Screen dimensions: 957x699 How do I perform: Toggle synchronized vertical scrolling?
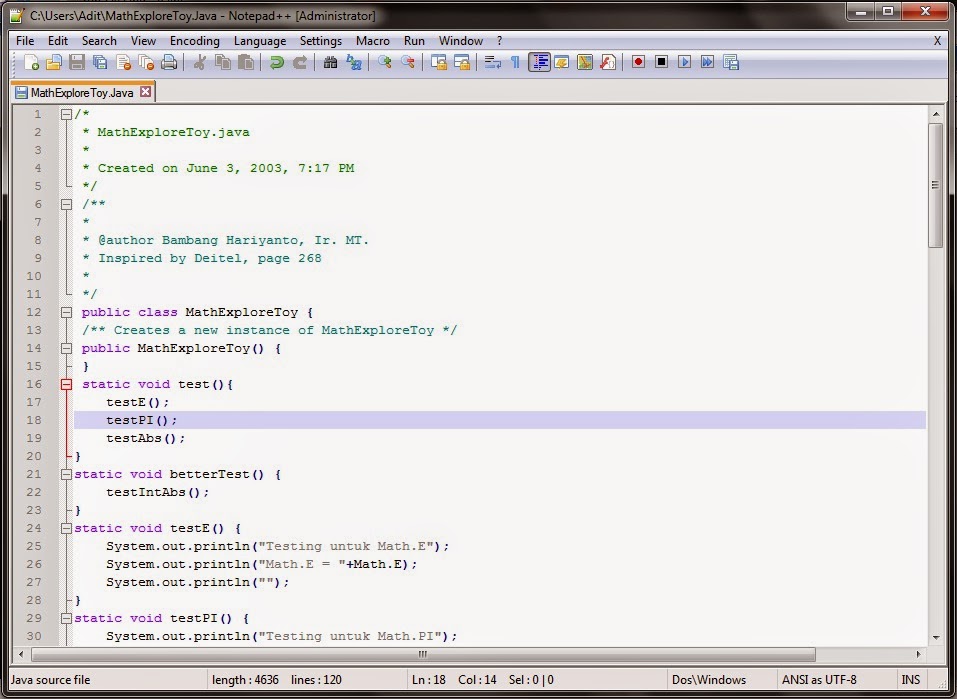click(x=439, y=62)
